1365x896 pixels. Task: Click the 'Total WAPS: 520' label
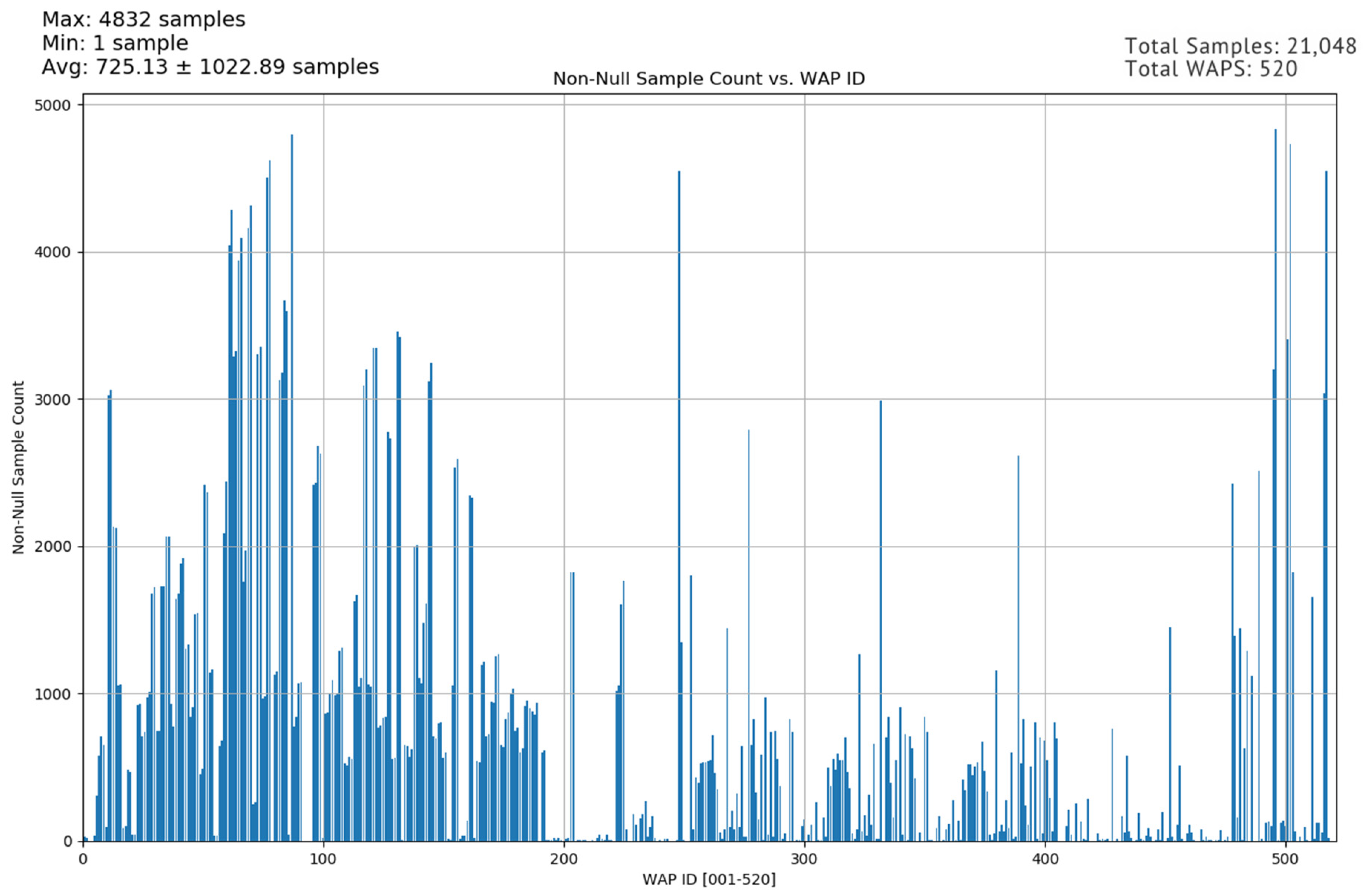[x=1211, y=69]
